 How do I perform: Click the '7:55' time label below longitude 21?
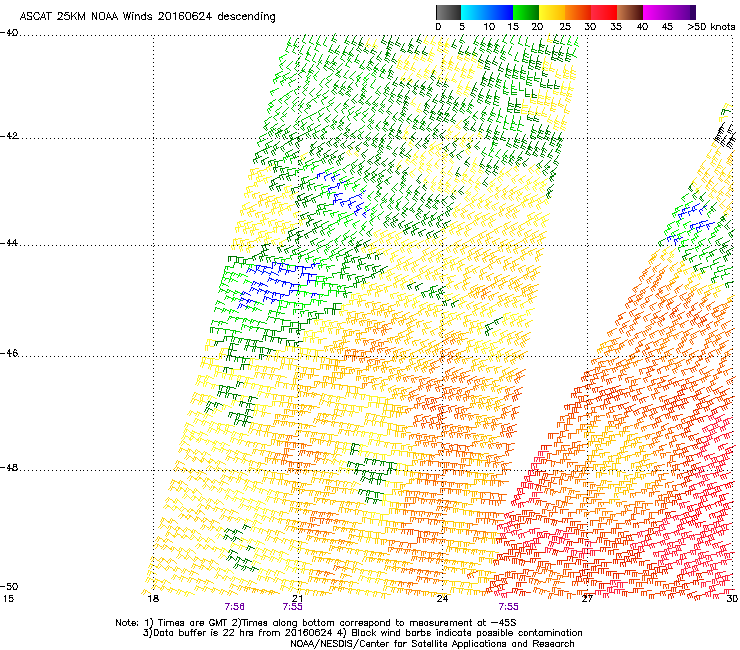[293, 607]
